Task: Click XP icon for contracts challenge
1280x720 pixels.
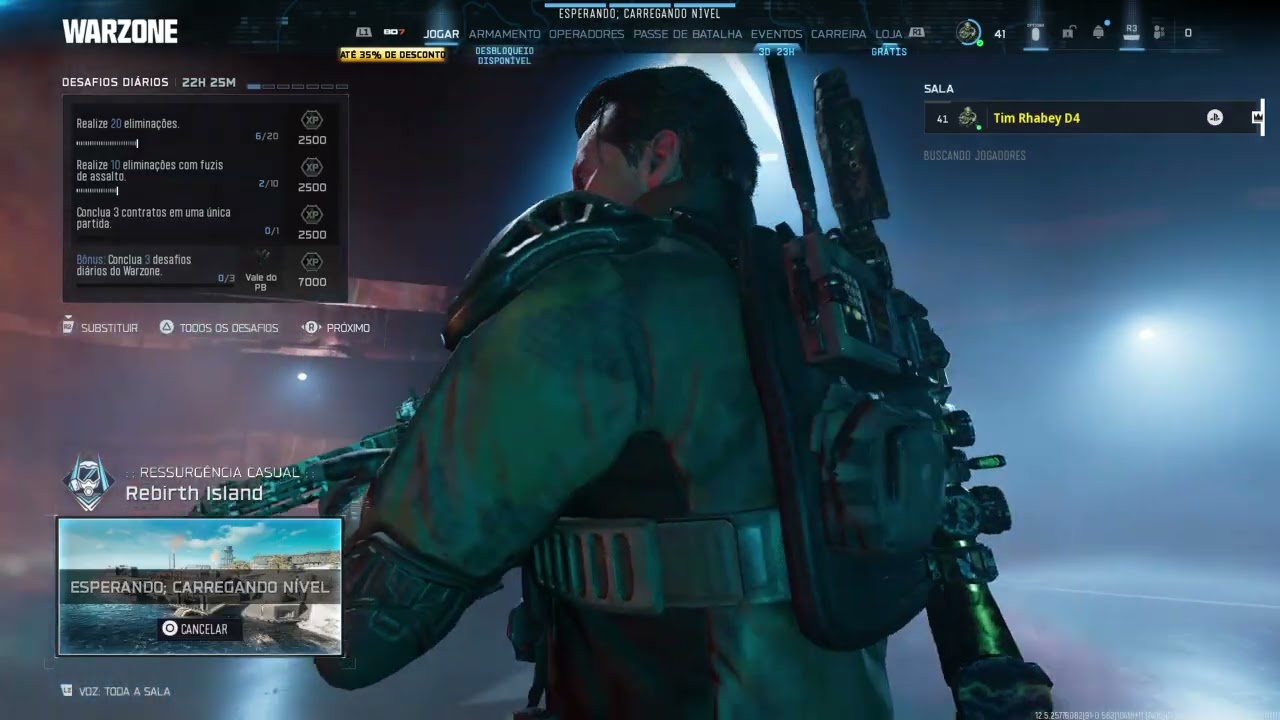Action: pyautogui.click(x=312, y=214)
